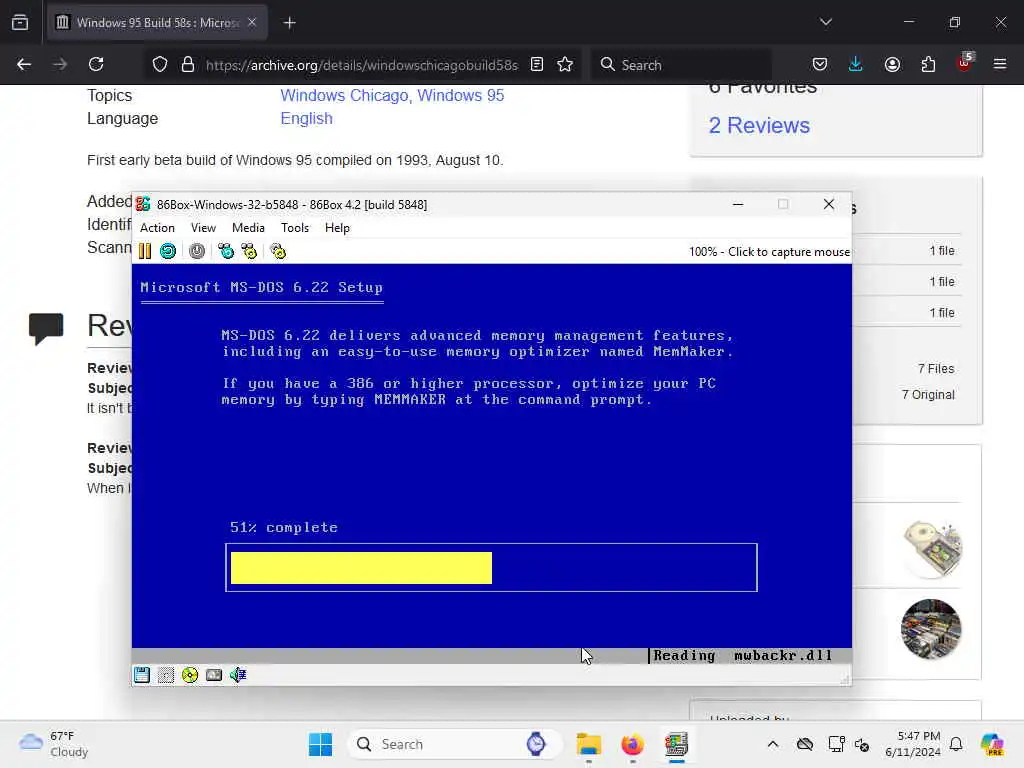Go back in Firefox
Image resolution: width=1024 pixels, height=768 pixels.
24,65
